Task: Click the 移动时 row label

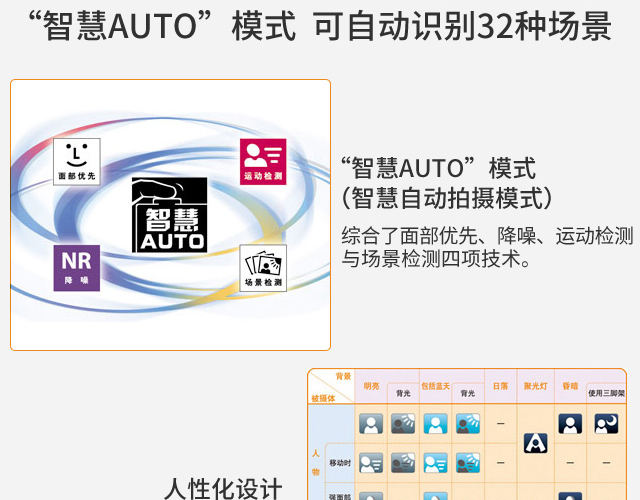Action: 340,462
